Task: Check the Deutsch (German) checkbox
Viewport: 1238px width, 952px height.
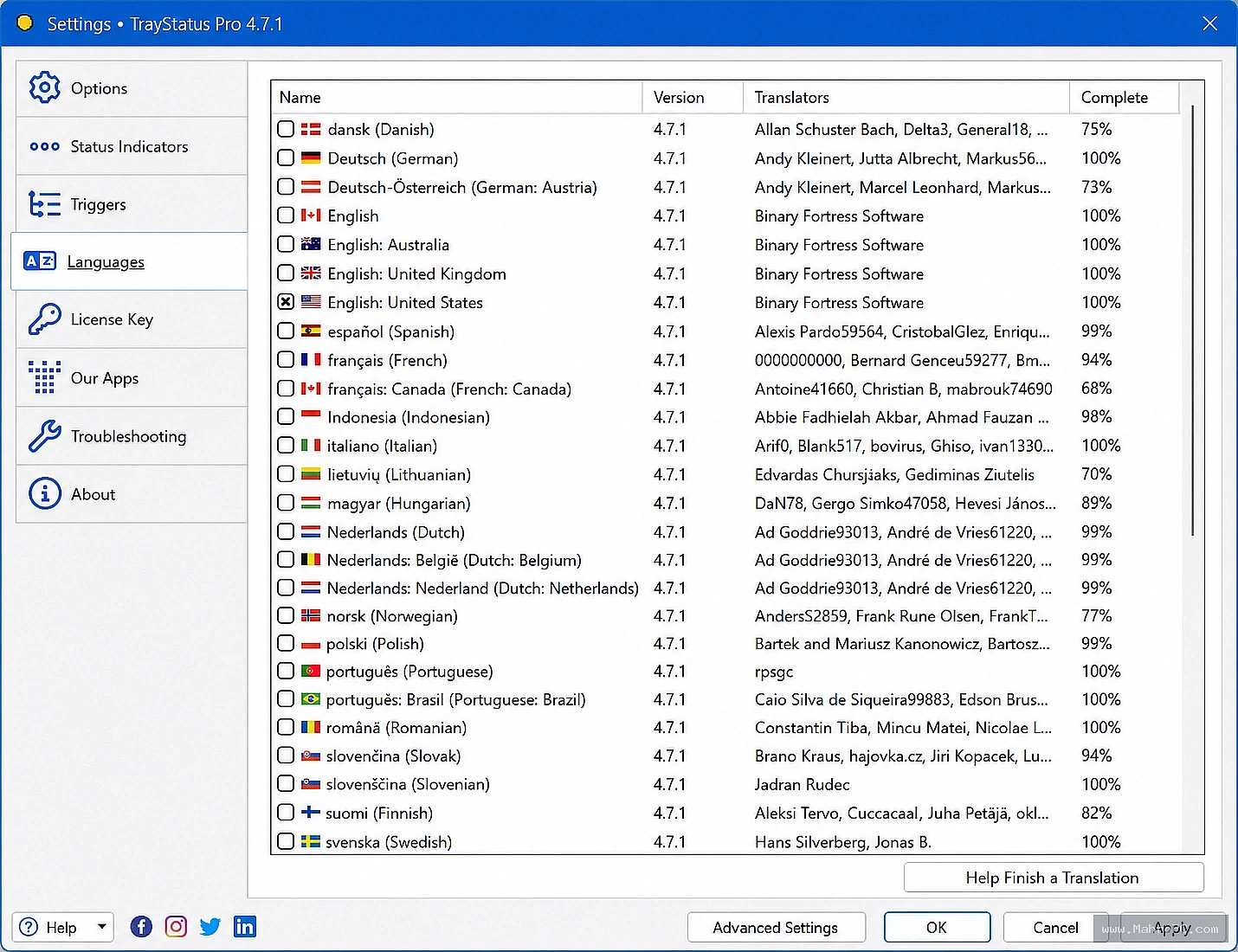Action: (x=286, y=158)
